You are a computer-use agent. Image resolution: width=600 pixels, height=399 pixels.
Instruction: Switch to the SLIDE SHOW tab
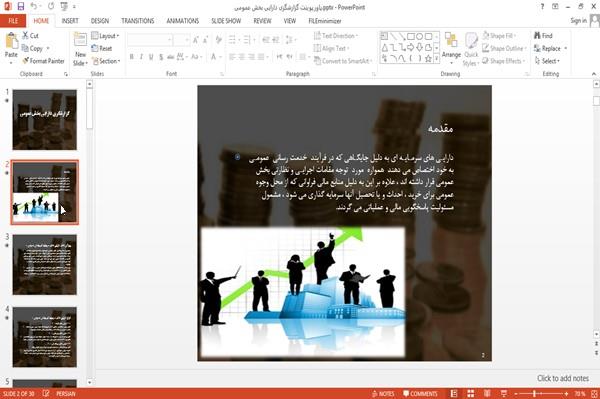(226, 21)
